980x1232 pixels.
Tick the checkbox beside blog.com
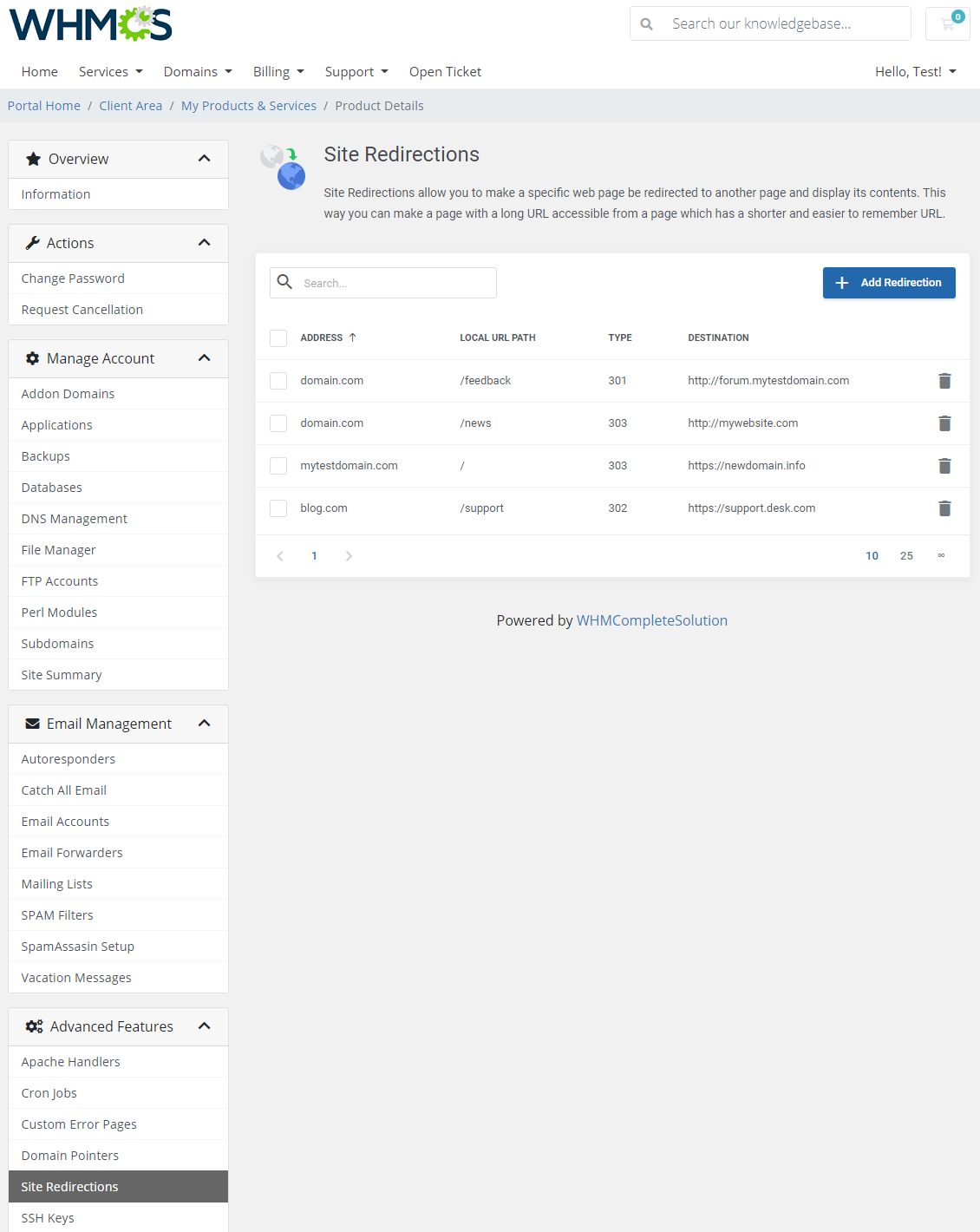tap(278, 508)
